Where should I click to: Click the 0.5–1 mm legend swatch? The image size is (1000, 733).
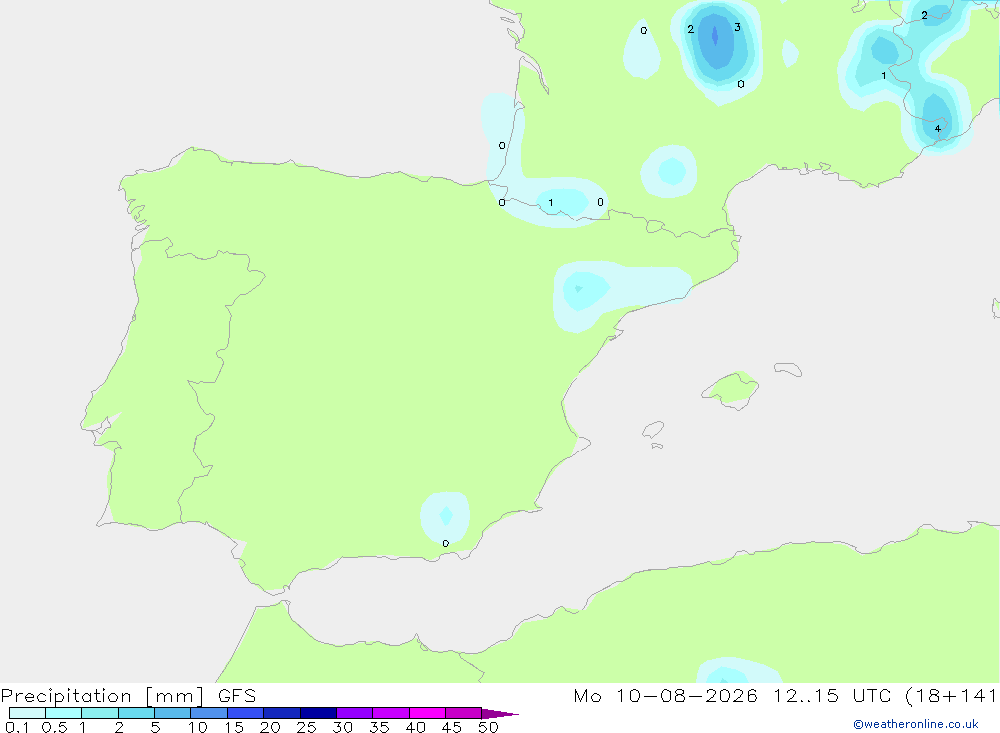pyautogui.click(x=63, y=713)
